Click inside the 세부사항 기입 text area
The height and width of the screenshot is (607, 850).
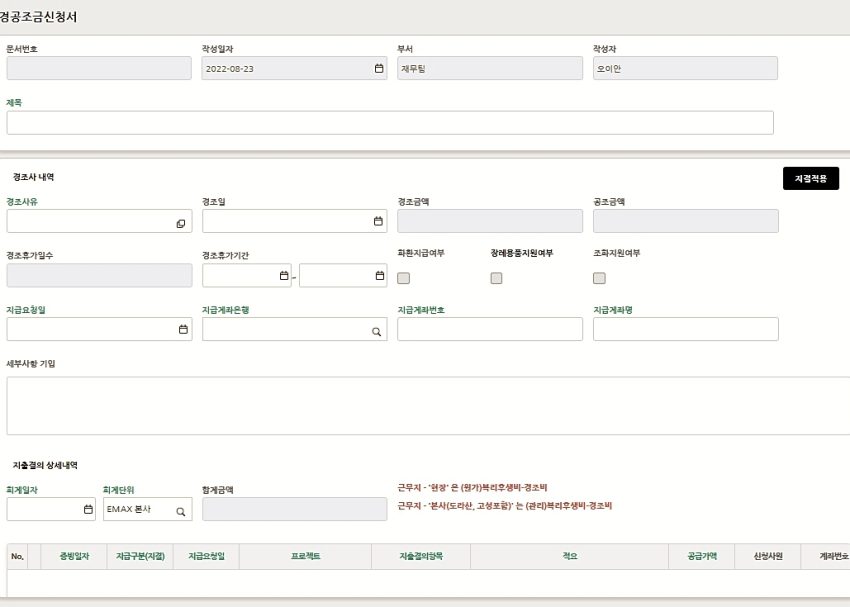coord(428,406)
